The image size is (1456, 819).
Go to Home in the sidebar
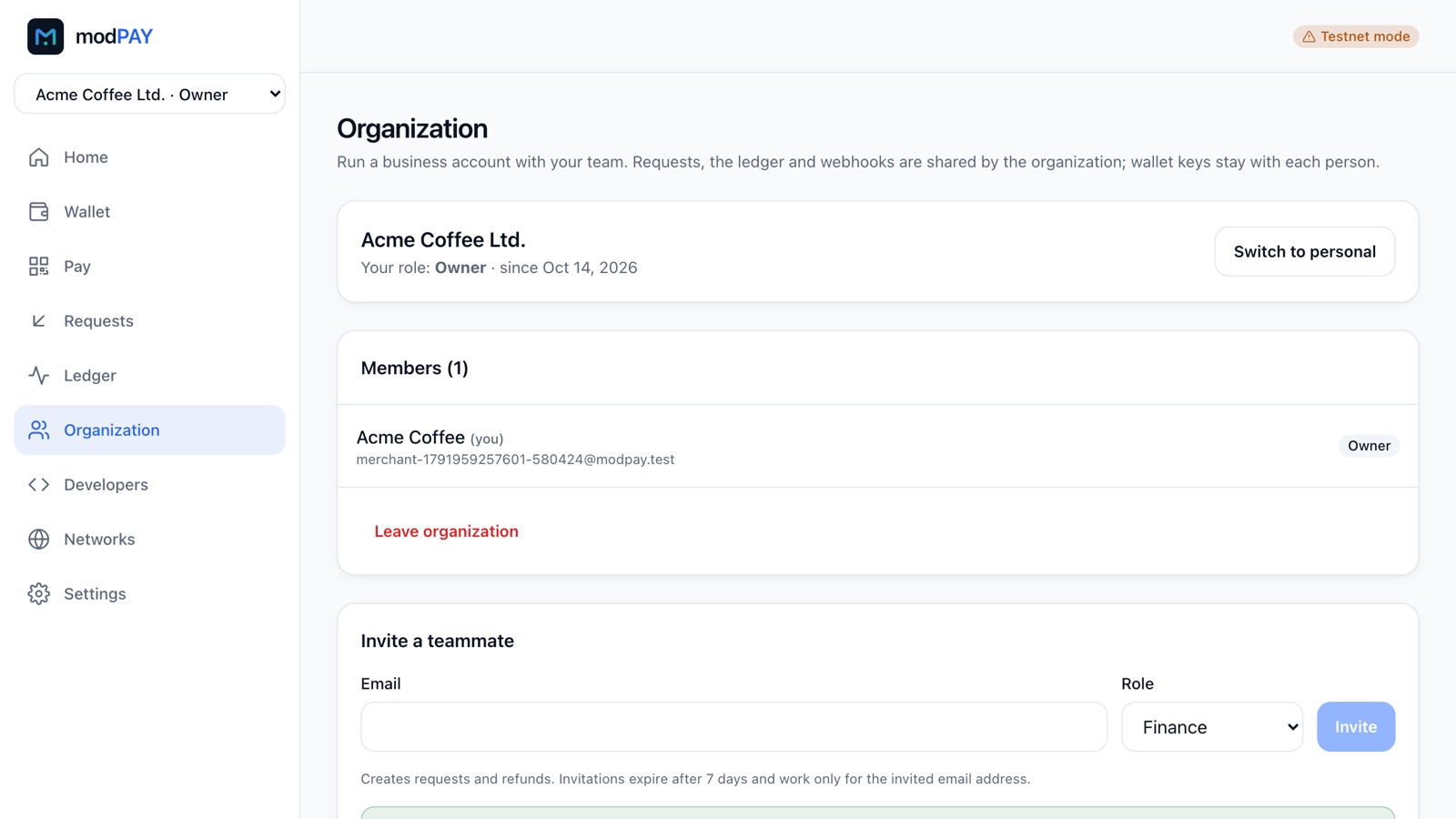(x=86, y=157)
